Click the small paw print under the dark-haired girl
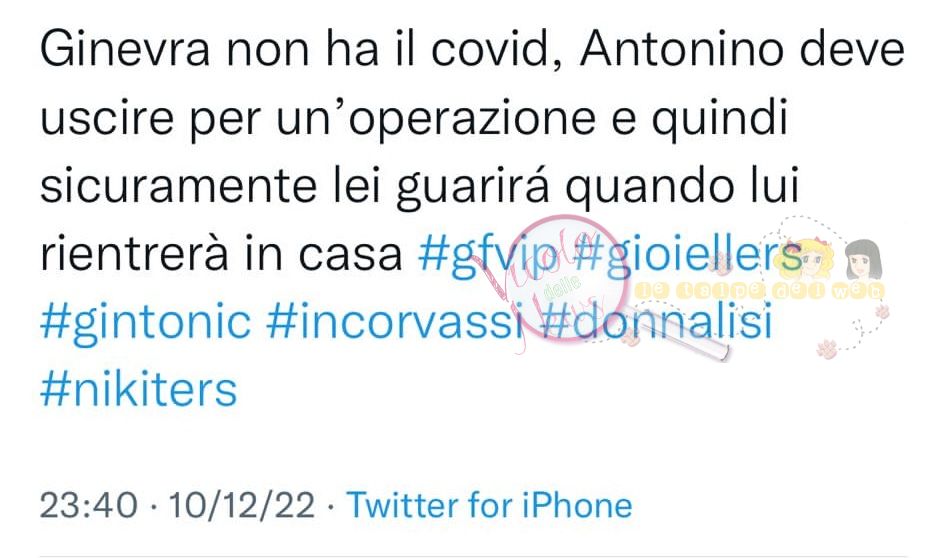The image size is (946, 558). click(x=881, y=311)
